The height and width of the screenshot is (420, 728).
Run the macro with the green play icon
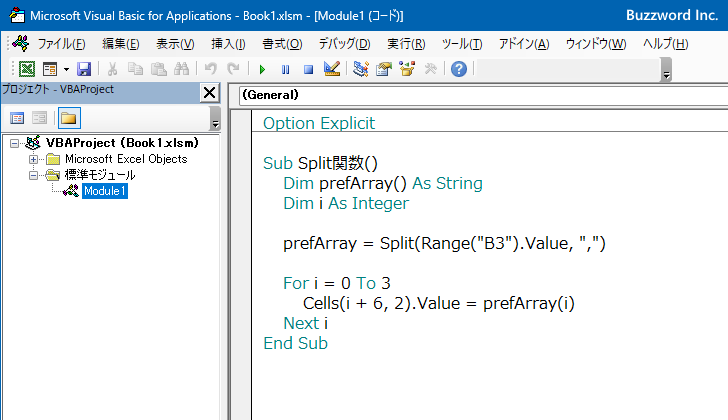click(262, 70)
